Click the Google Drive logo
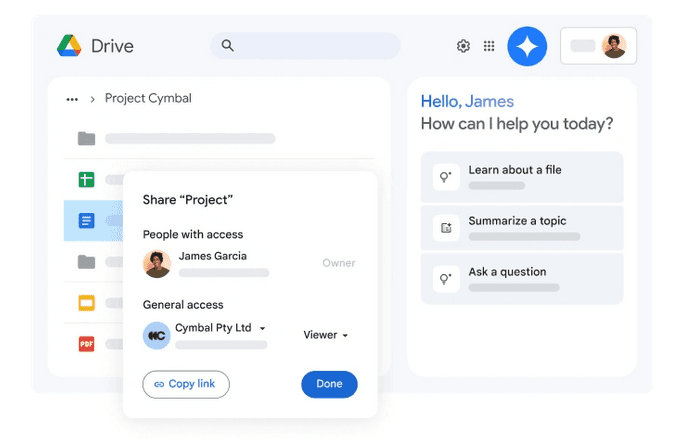678x441 pixels. (x=69, y=45)
